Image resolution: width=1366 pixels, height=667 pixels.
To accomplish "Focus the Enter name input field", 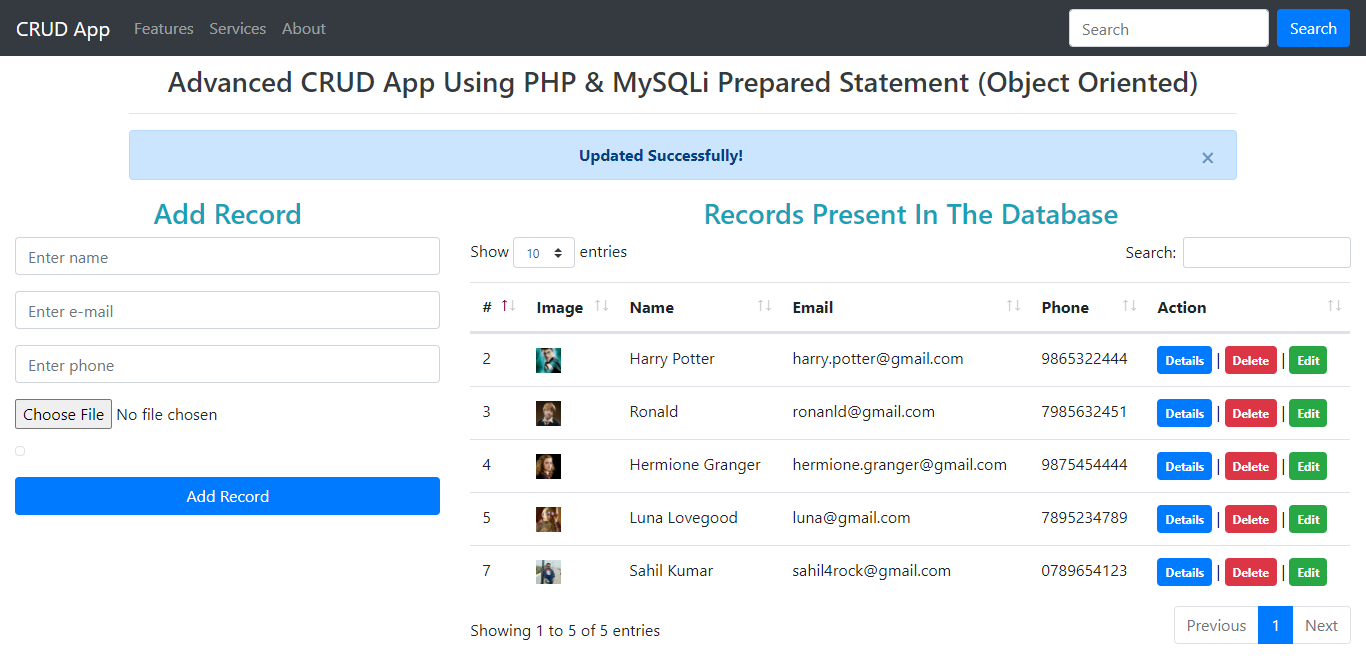I will coord(227,256).
